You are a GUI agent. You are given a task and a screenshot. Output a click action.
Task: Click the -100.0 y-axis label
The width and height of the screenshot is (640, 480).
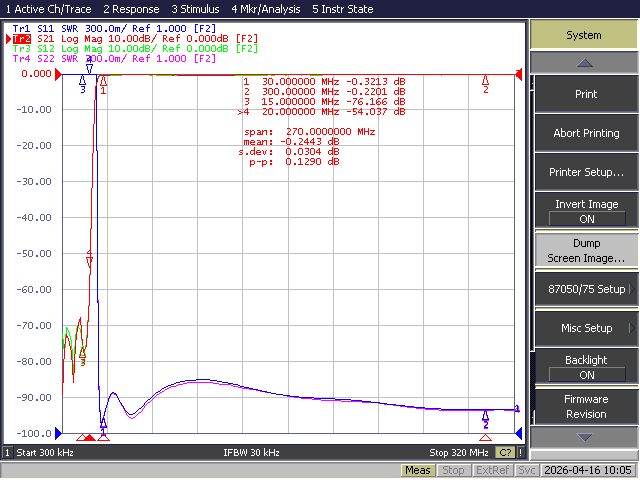pos(34,433)
